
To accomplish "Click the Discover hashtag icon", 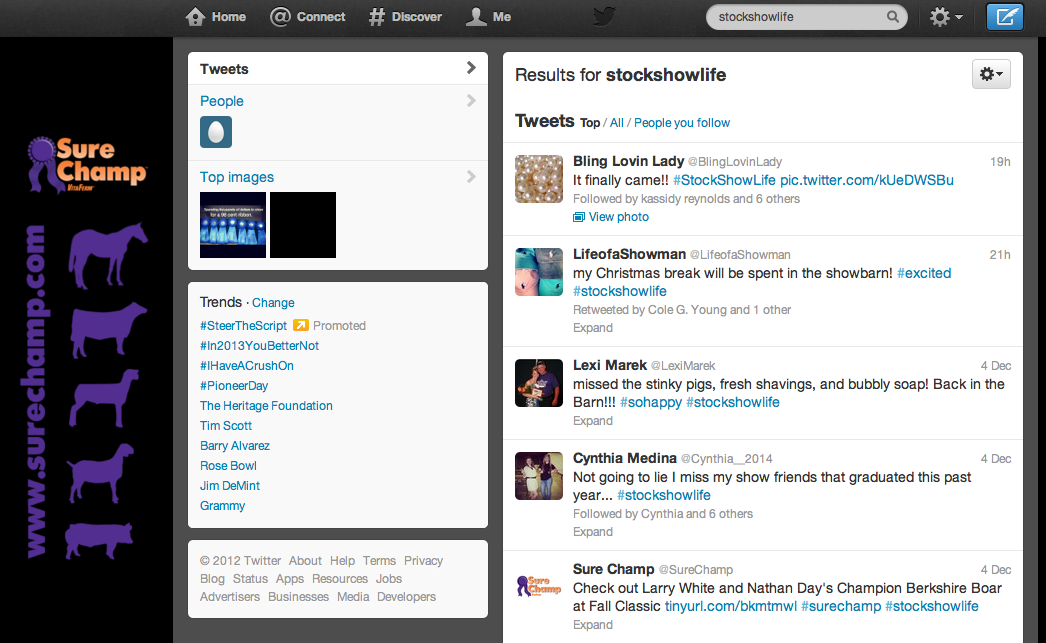I will pos(377,17).
